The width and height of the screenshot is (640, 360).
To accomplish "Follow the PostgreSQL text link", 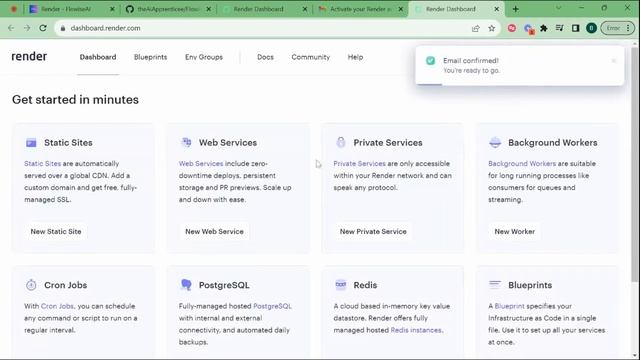I will pyautogui.click(x=272, y=306).
